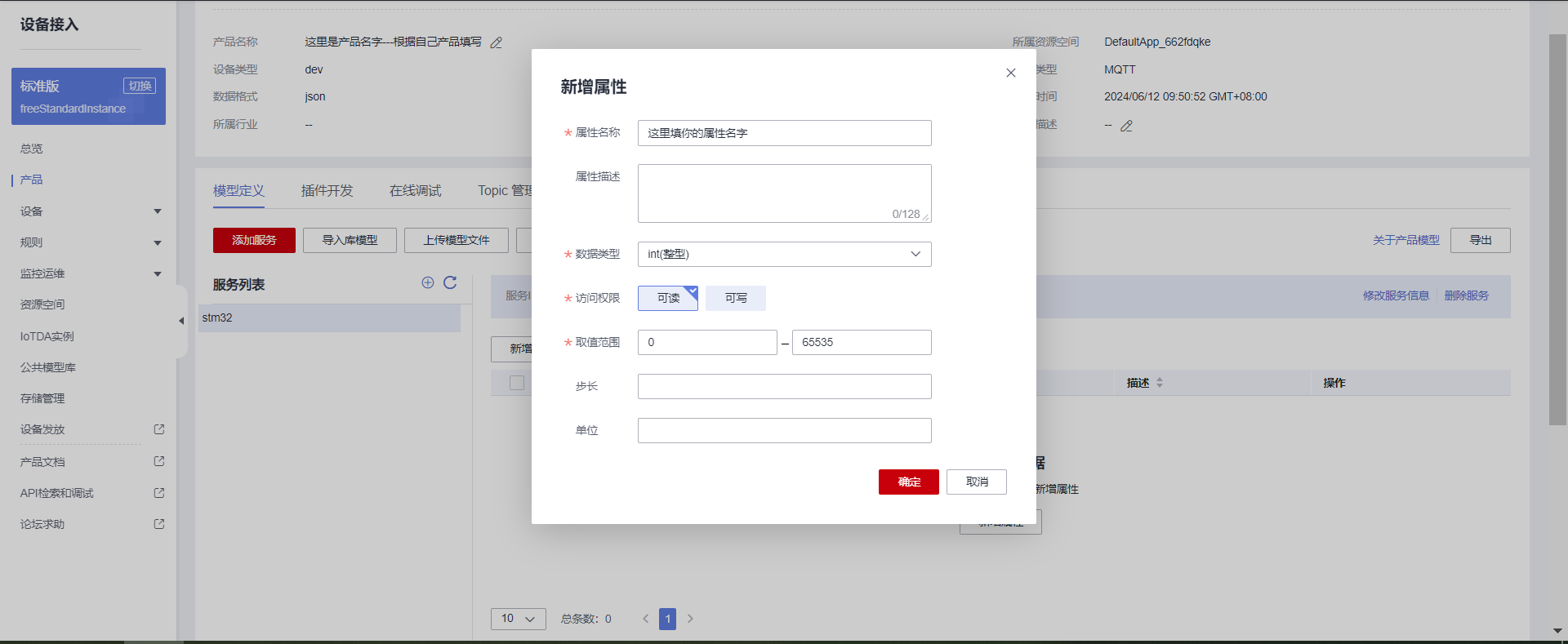Open 产品文档 external link icon
The image size is (1568, 644).
click(159, 462)
